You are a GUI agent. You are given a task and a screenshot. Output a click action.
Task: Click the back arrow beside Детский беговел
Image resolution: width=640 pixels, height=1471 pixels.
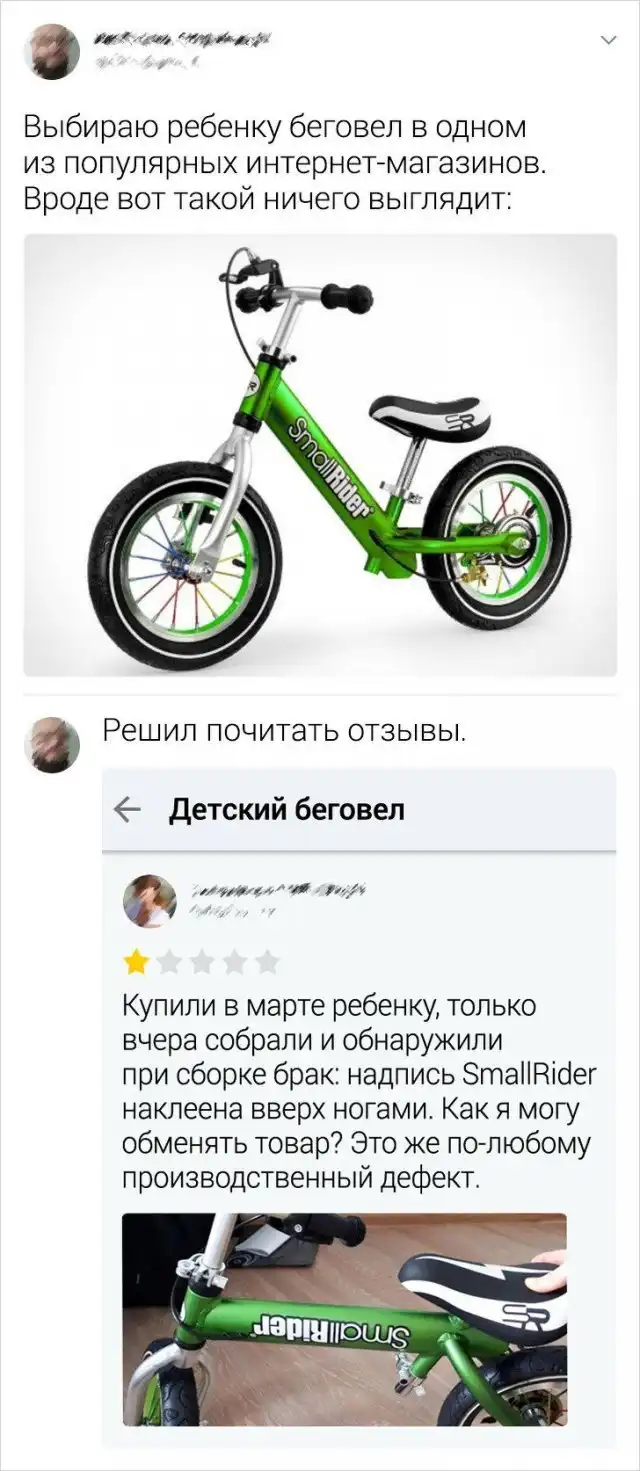tap(129, 810)
